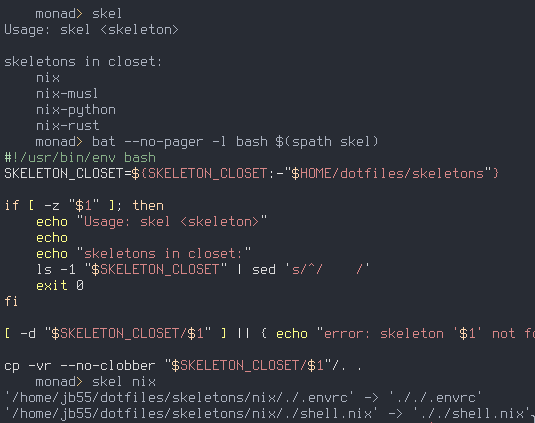The width and height of the screenshot is (535, 423).
Task: Select the 'skeletons in closet:' output text
Action: pos(83,62)
